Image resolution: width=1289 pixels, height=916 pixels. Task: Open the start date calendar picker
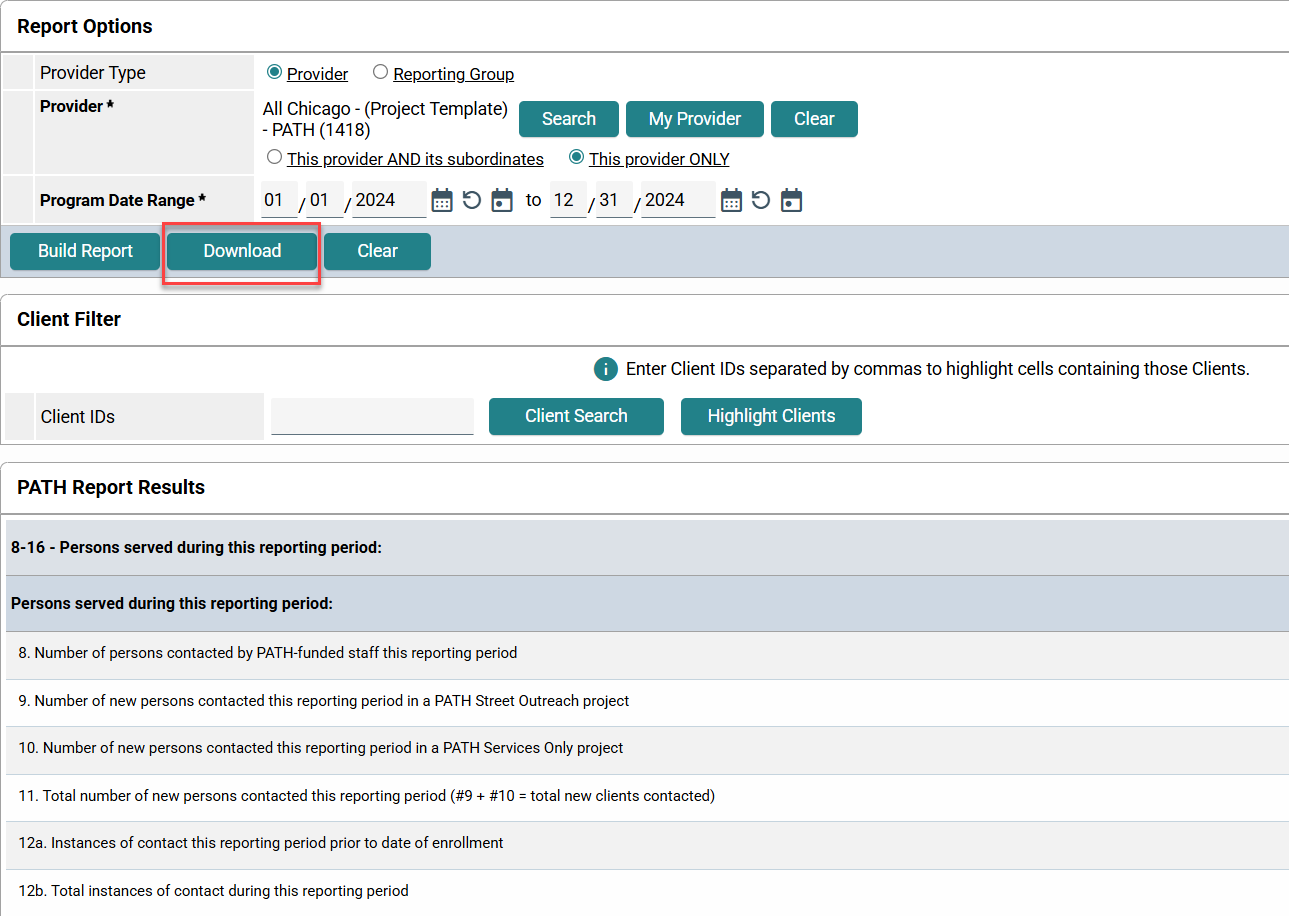[x=442, y=201]
